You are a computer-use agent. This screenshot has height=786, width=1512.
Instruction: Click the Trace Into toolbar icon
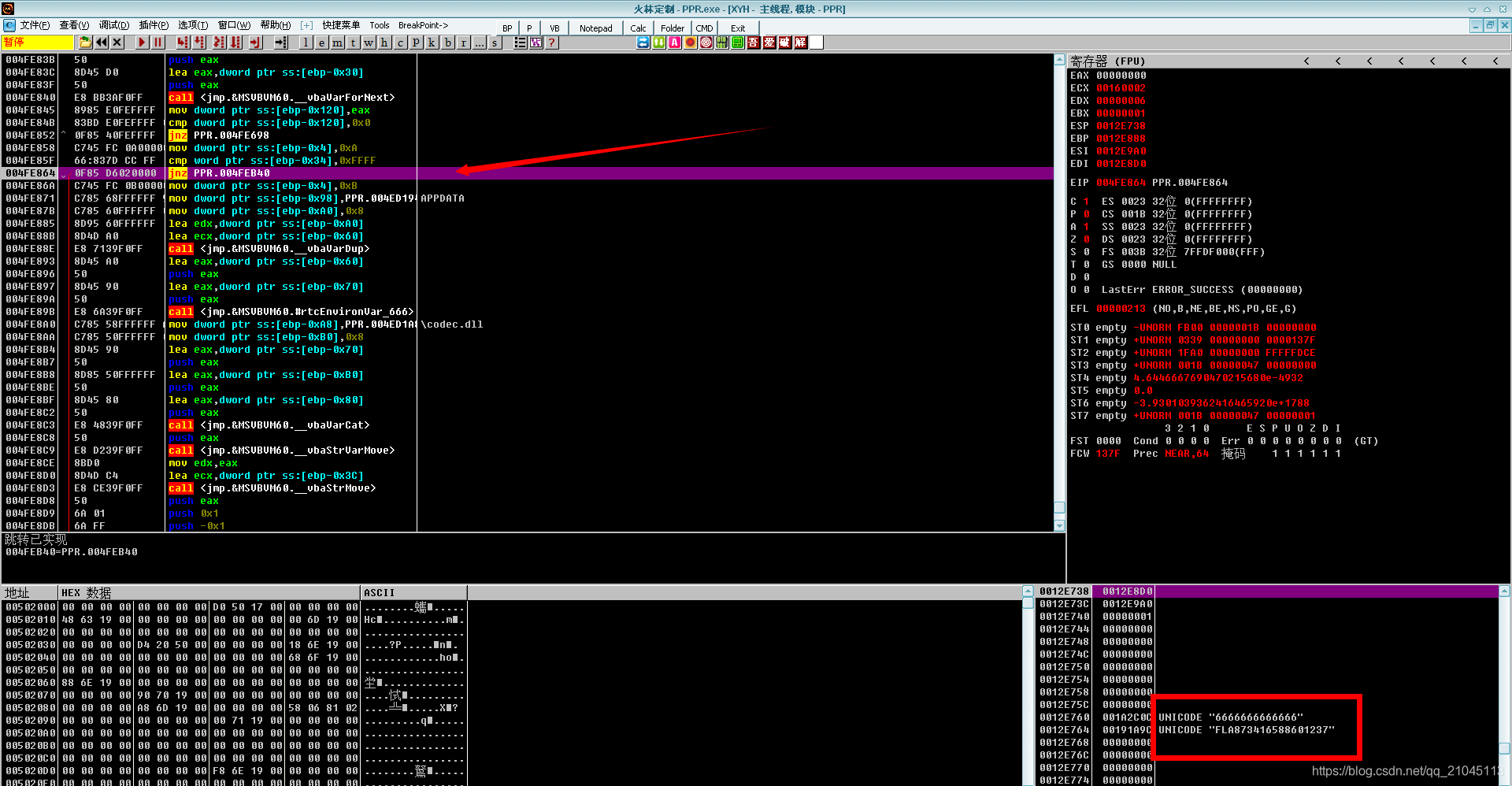219,43
